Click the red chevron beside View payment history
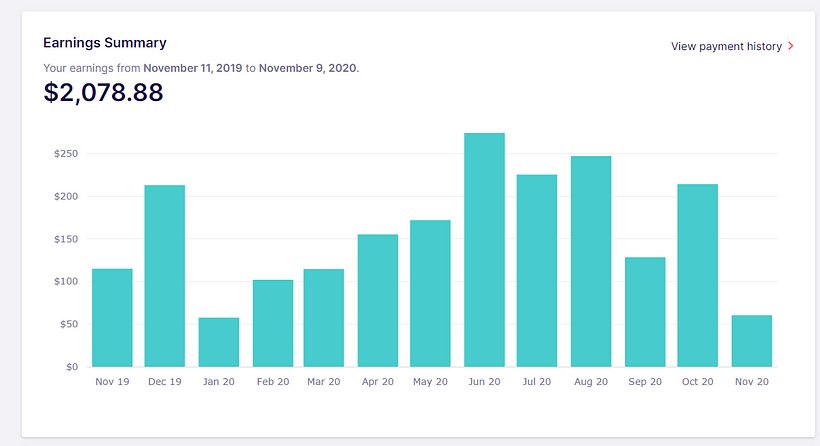The image size is (820, 446). pos(791,46)
